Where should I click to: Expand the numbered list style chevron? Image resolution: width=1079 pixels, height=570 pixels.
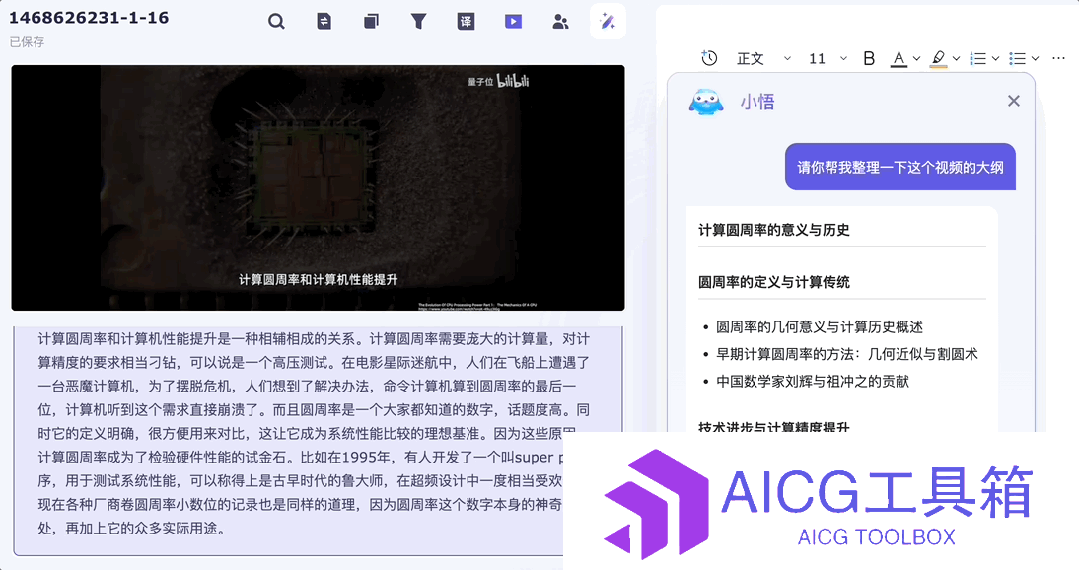[x=995, y=59]
